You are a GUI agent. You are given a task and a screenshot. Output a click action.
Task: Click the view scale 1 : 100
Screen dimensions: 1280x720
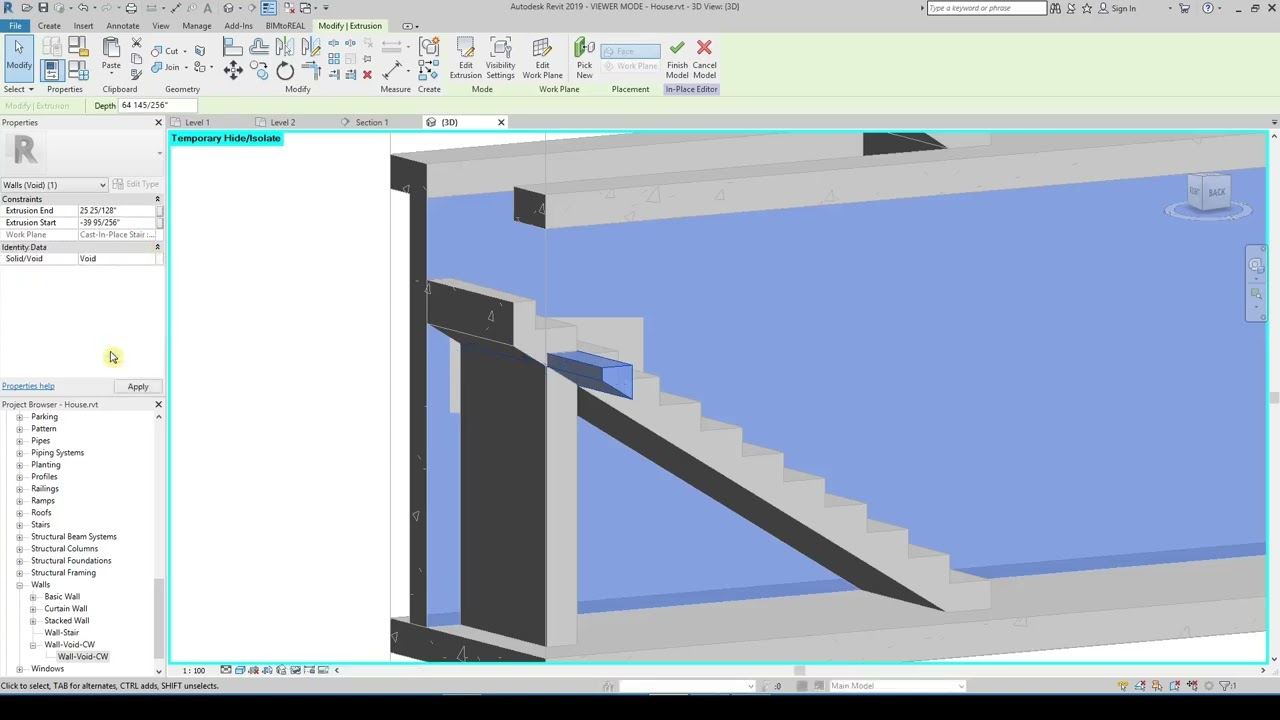193,670
